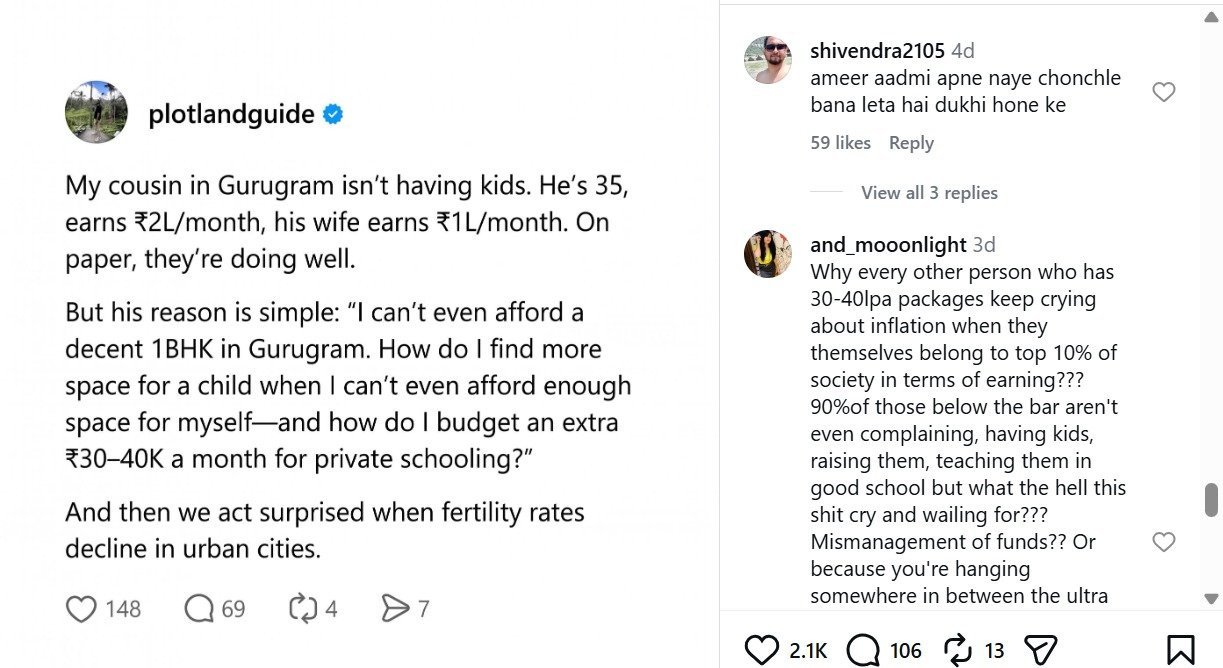The width and height of the screenshot is (1223, 668).
Task: Click the embedded thread comment icon (69)
Action: [199, 608]
